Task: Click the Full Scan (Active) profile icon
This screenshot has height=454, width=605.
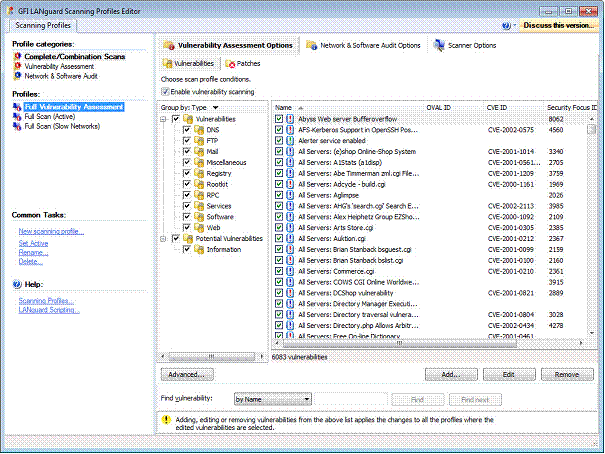Action: click(x=17, y=116)
